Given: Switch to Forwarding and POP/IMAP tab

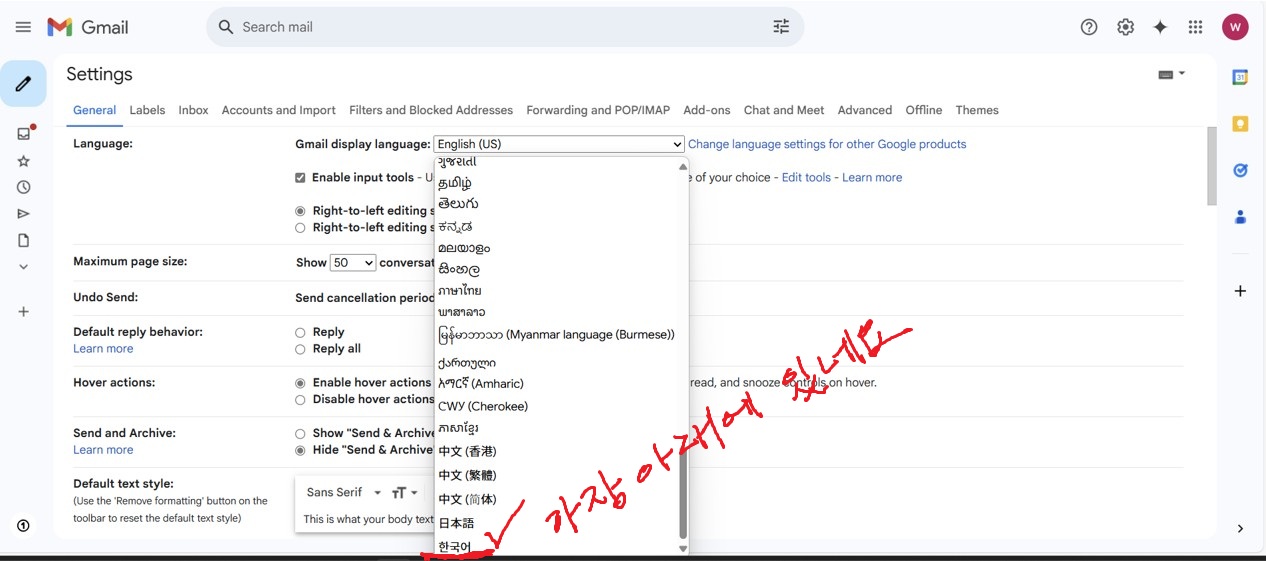Looking at the screenshot, I should (598, 110).
